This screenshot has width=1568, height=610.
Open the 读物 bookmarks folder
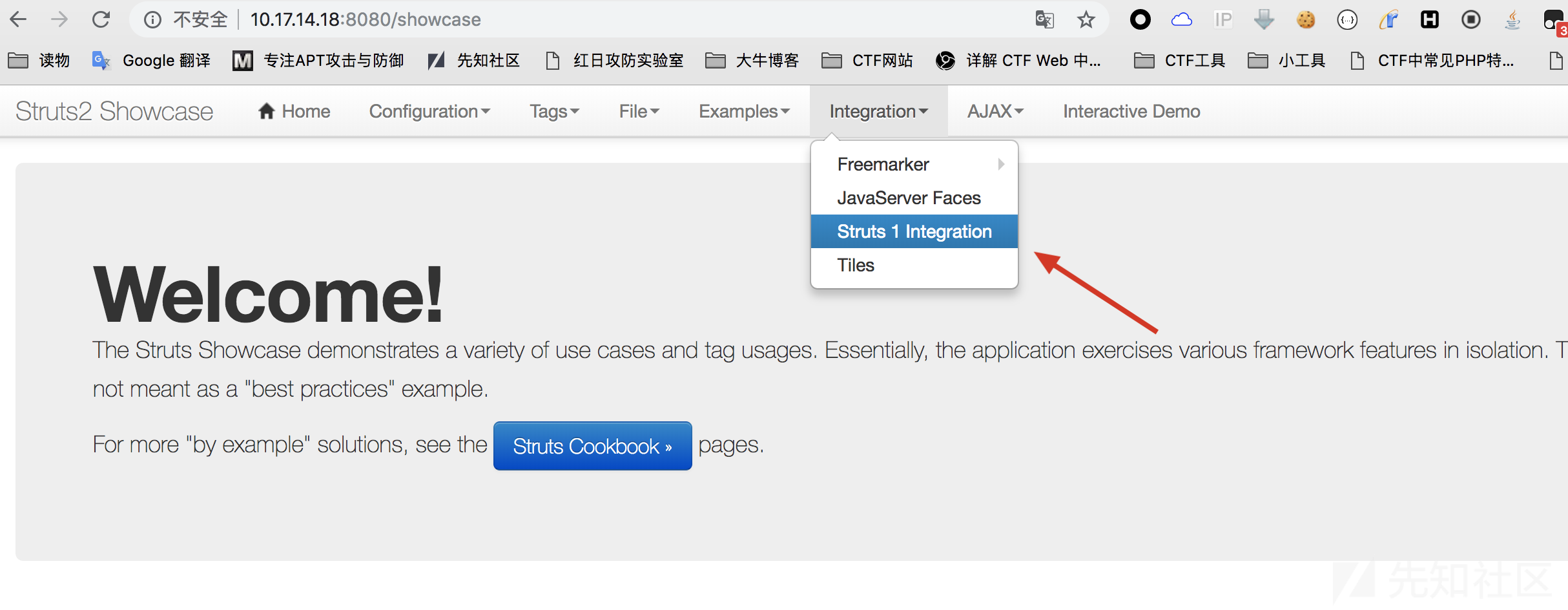[x=39, y=61]
